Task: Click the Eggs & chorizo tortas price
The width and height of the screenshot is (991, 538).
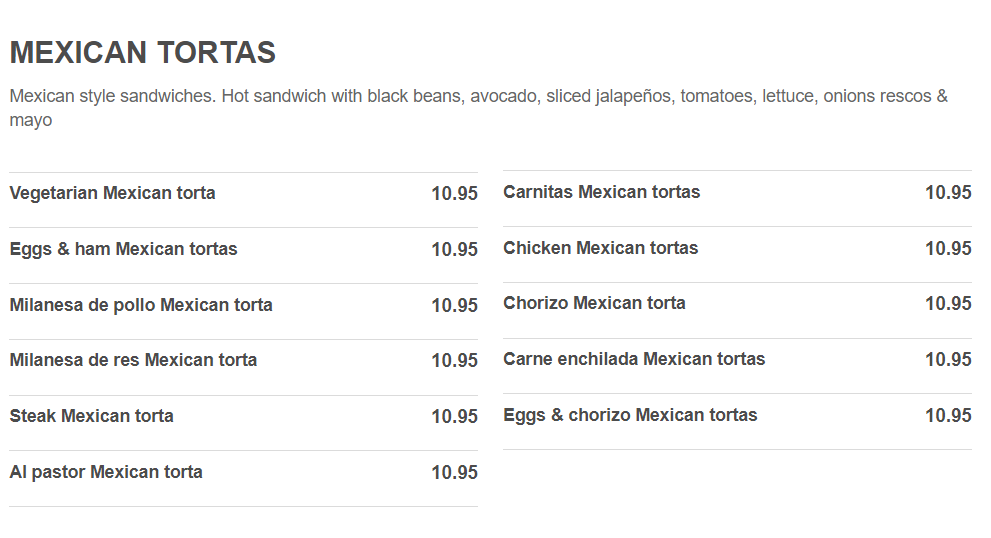Action: click(x=948, y=416)
